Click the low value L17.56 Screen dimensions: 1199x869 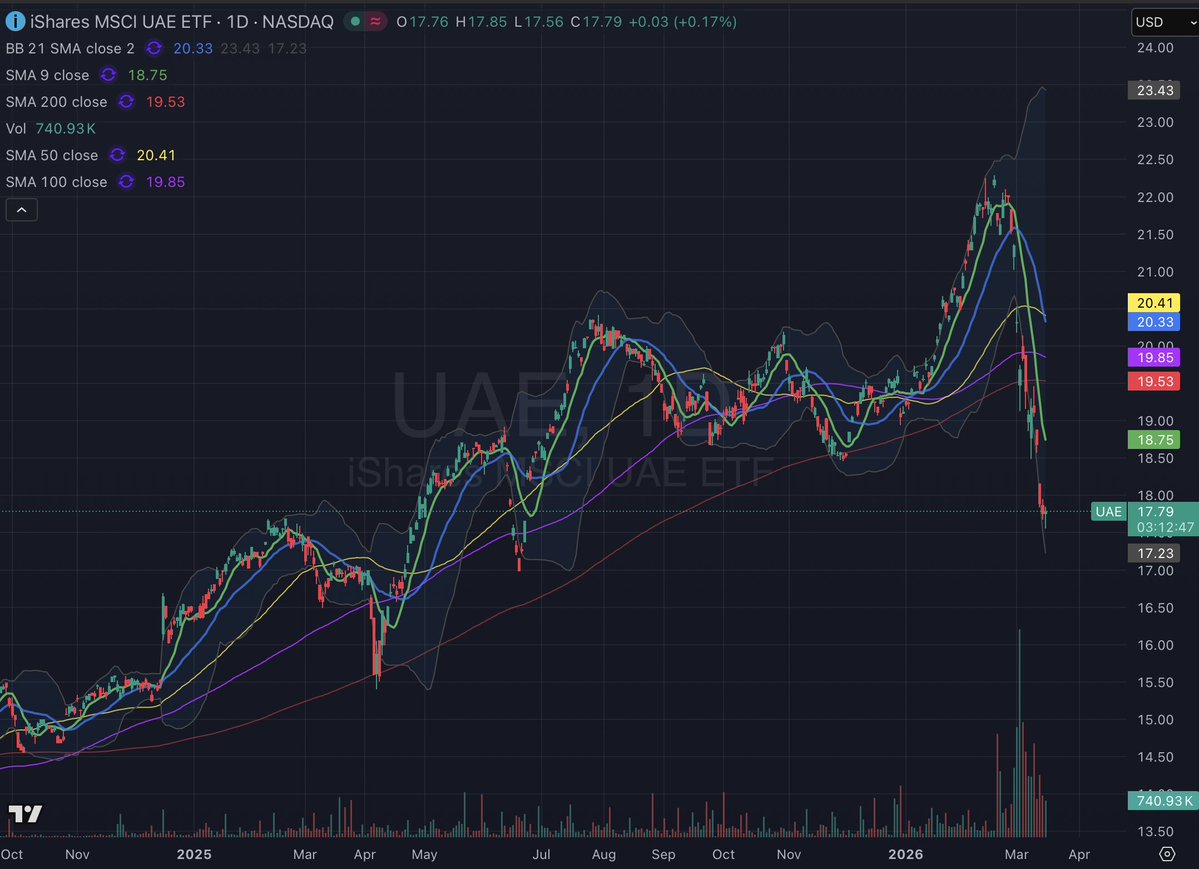[x=538, y=21]
